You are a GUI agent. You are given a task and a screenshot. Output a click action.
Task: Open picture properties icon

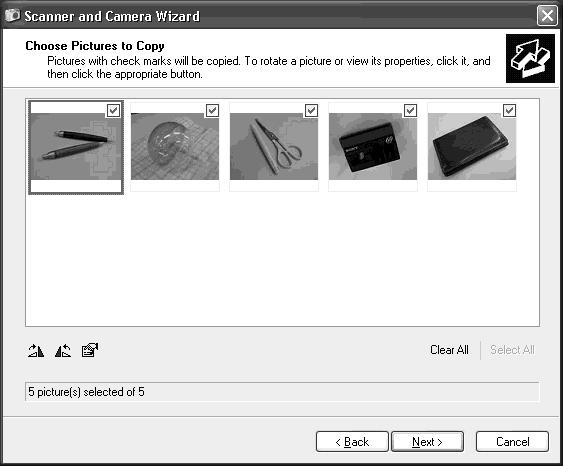coord(90,350)
